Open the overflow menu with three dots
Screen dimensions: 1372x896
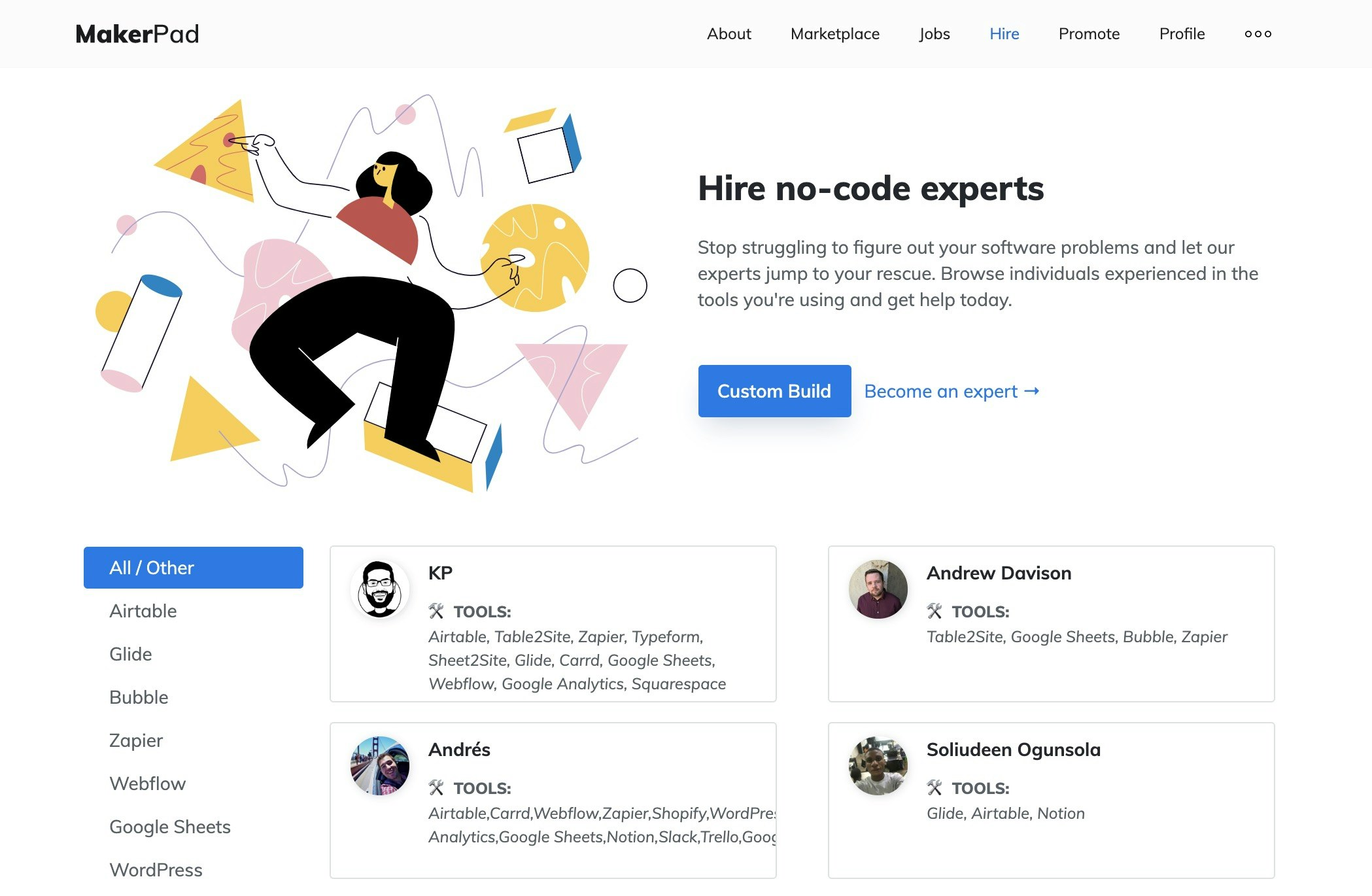point(1257,33)
